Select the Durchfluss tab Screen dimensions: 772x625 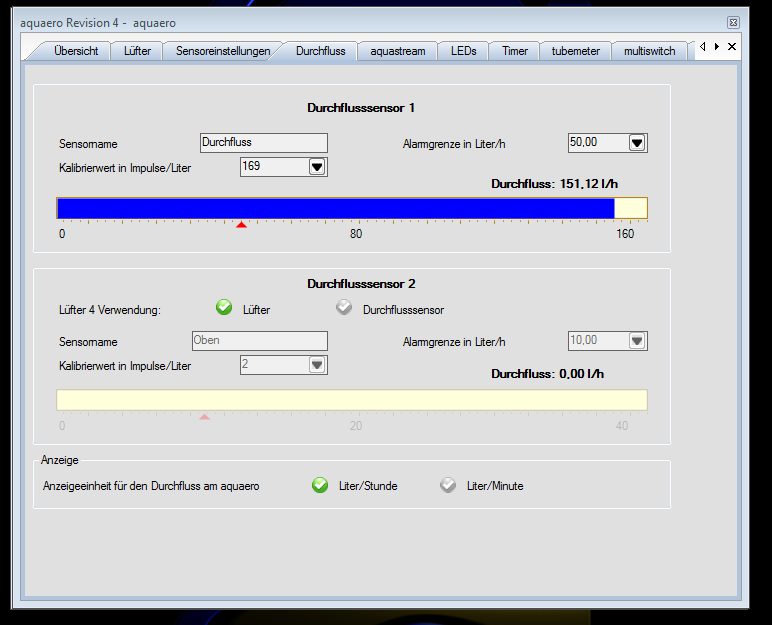point(321,51)
